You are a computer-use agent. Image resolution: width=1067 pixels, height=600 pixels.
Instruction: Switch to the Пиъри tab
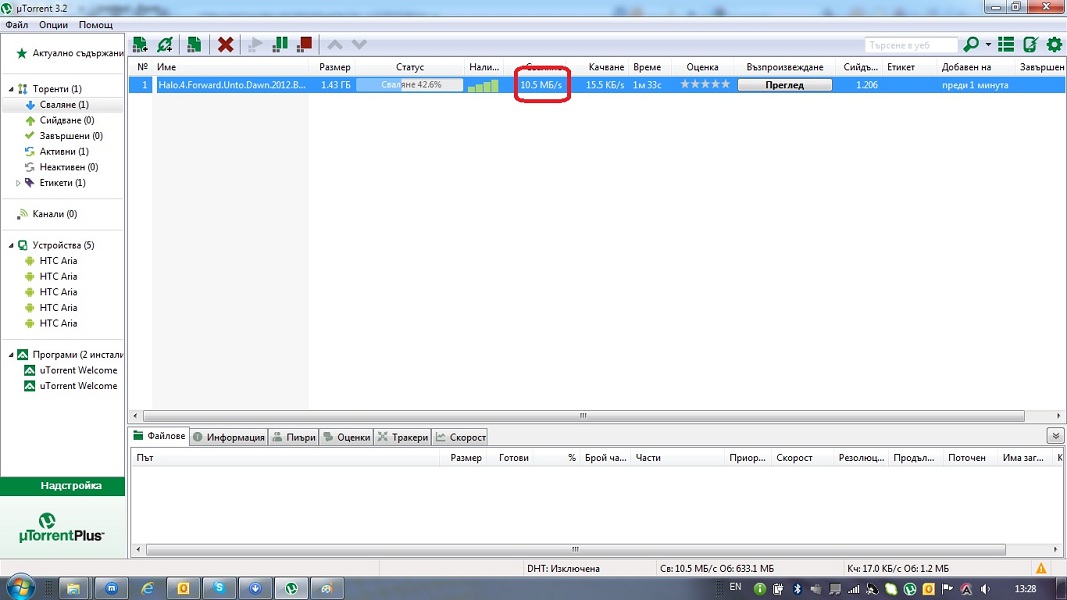click(294, 437)
